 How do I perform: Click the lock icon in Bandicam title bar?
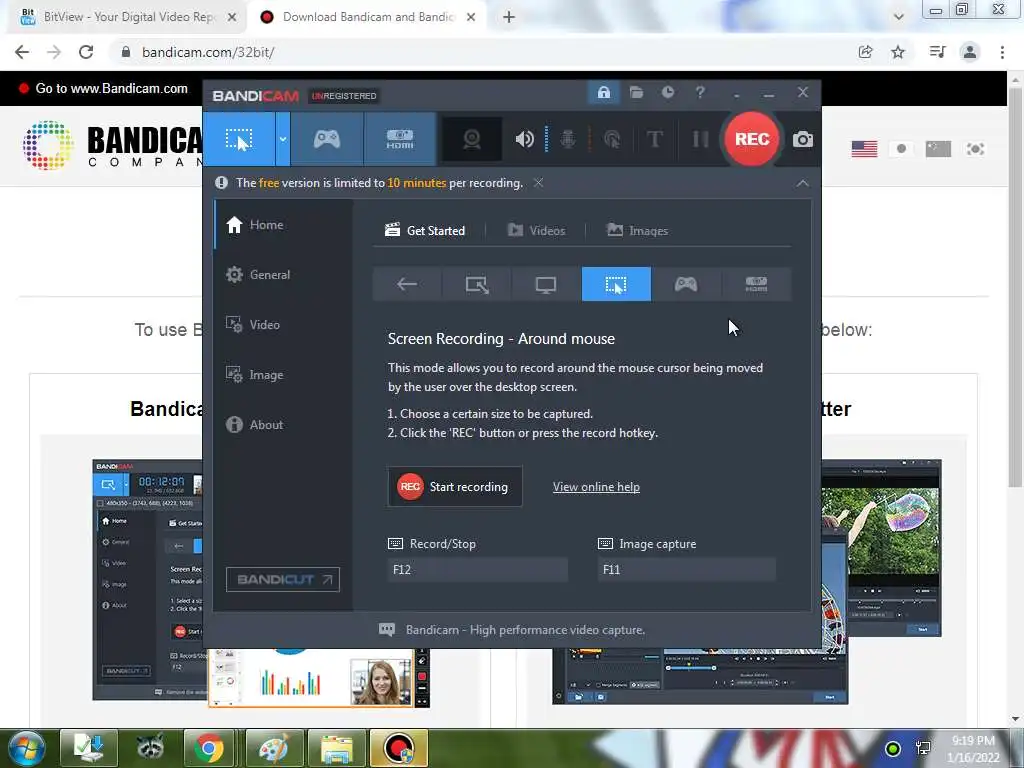point(603,92)
